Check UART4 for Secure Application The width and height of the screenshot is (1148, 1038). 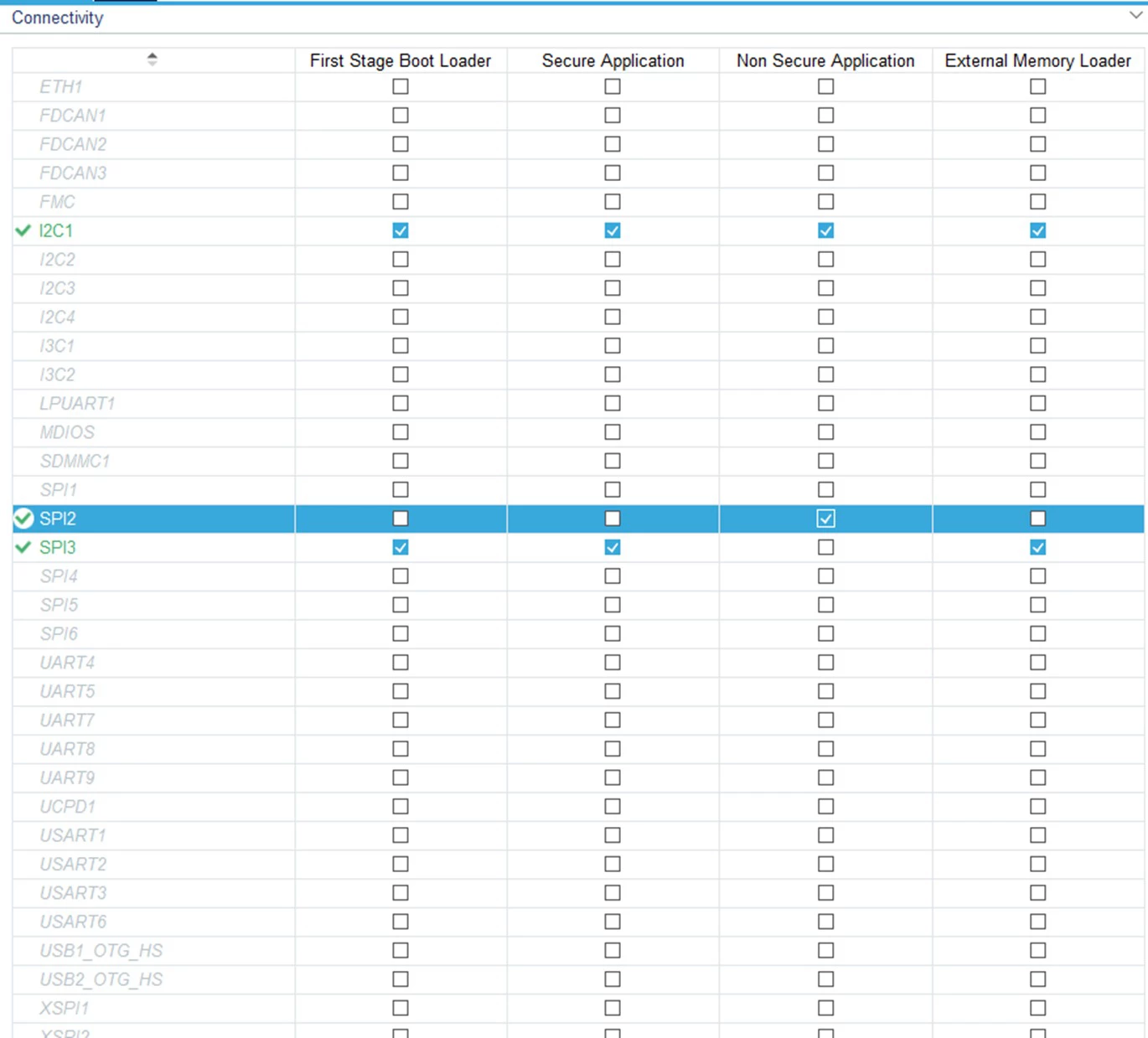point(613,663)
